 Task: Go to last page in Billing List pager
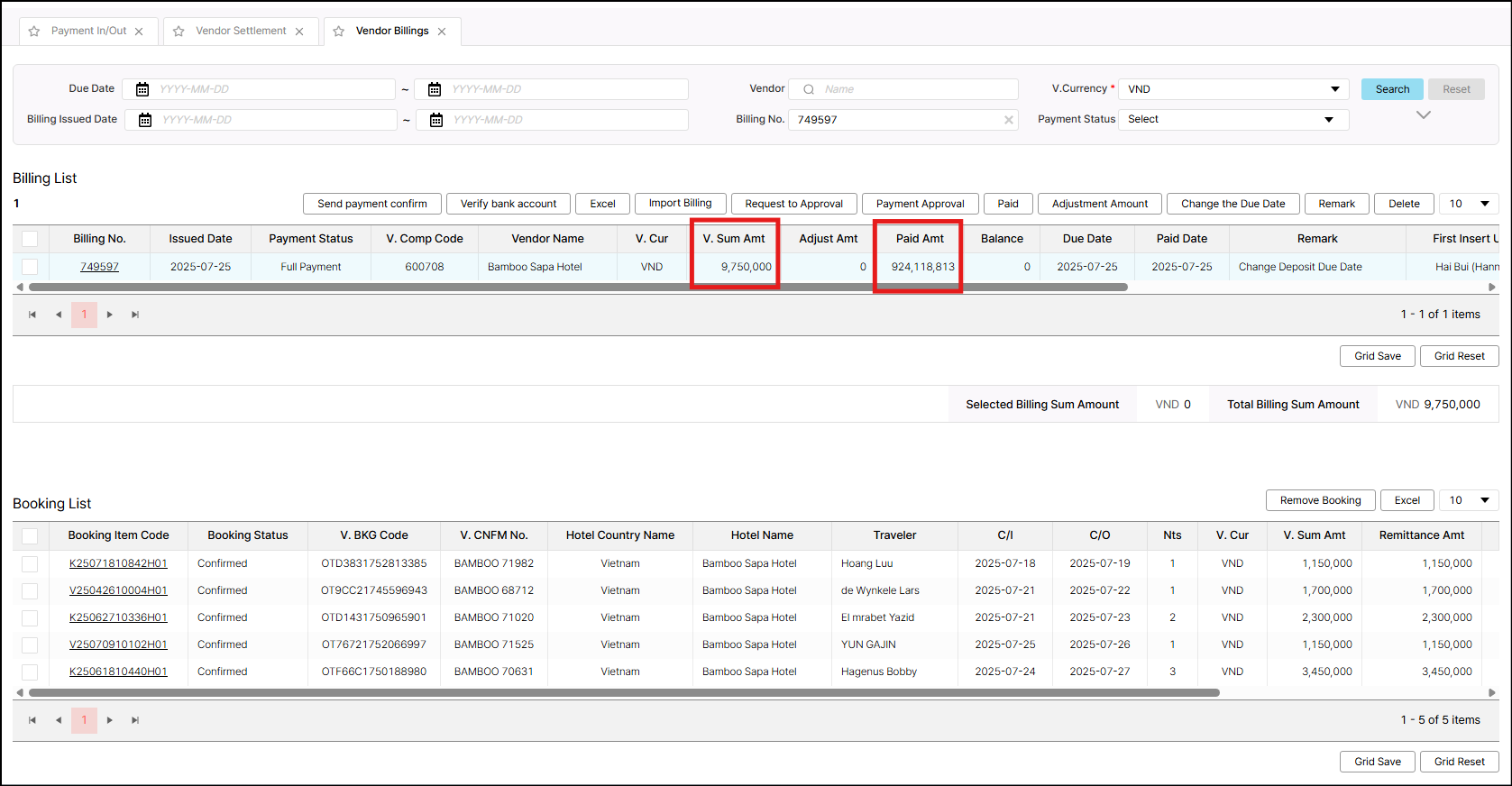(x=135, y=315)
